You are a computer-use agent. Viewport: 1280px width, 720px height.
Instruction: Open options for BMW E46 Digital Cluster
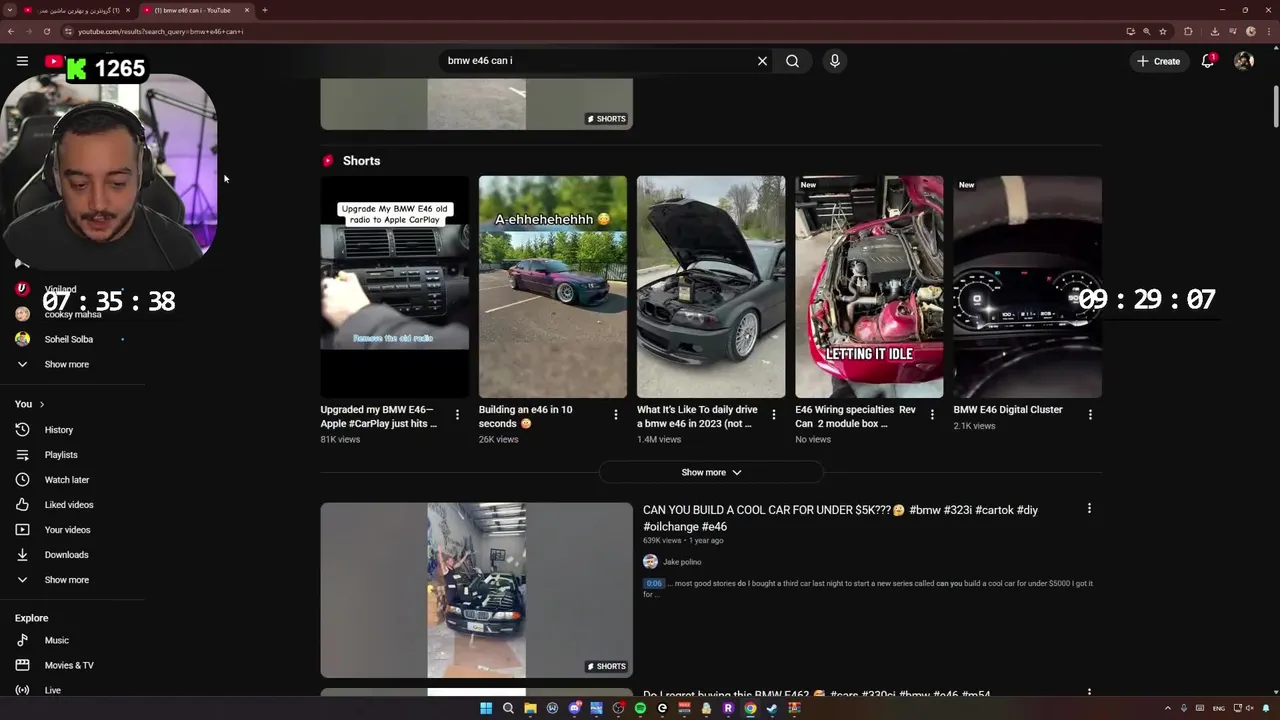pos(1090,415)
